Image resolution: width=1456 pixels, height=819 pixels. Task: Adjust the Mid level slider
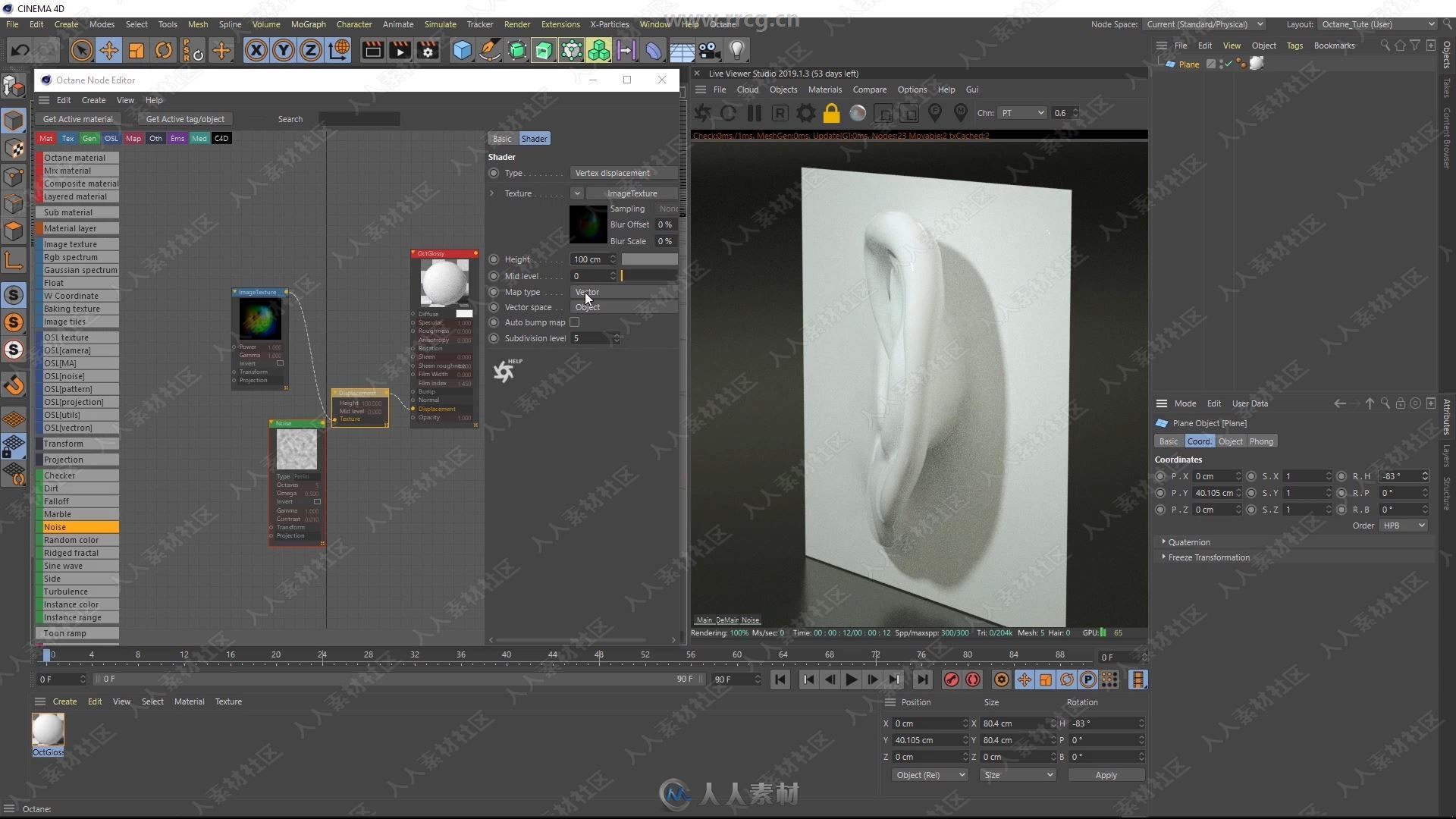[x=650, y=276]
